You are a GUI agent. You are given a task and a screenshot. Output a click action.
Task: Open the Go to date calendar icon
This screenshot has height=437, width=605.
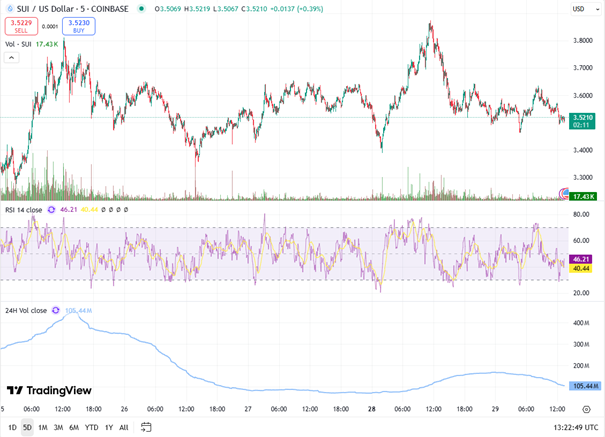(x=146, y=427)
